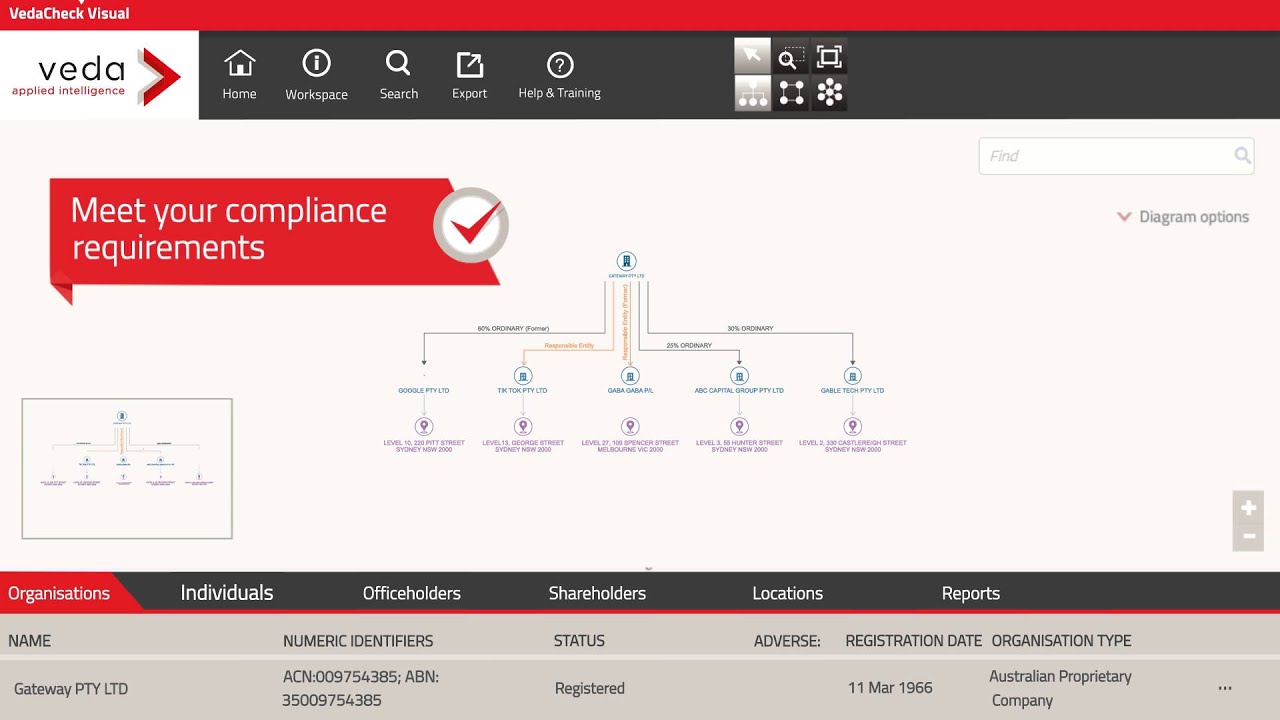
Task: Open the Search tool
Action: pos(398,76)
